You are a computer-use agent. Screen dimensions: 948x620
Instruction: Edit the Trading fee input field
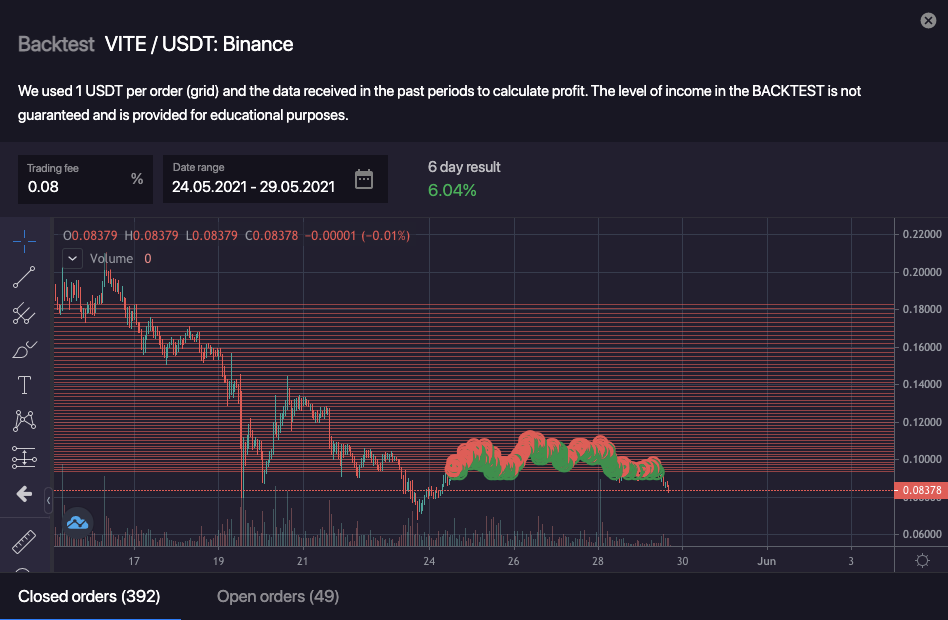pyautogui.click(x=75, y=186)
